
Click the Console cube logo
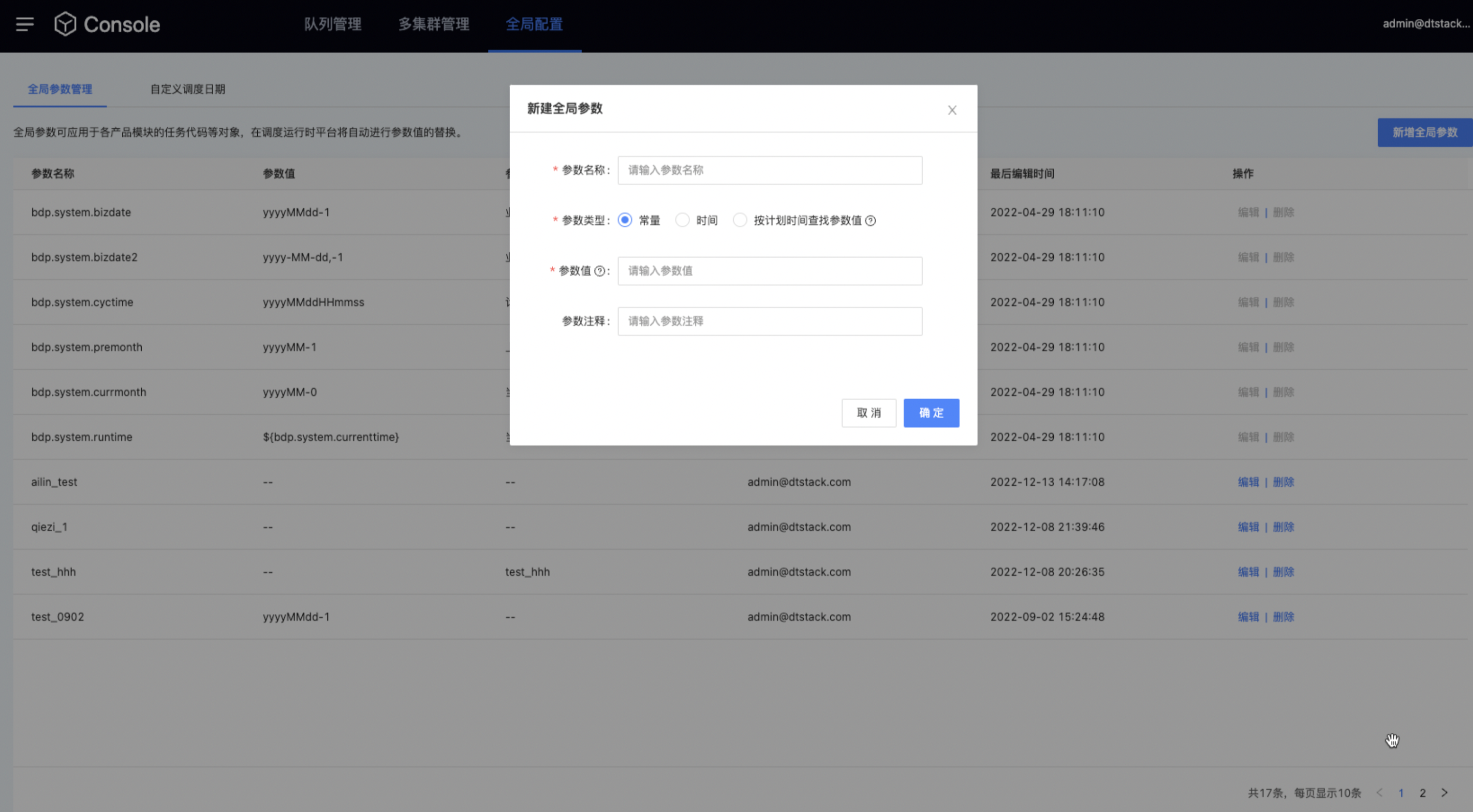click(65, 24)
